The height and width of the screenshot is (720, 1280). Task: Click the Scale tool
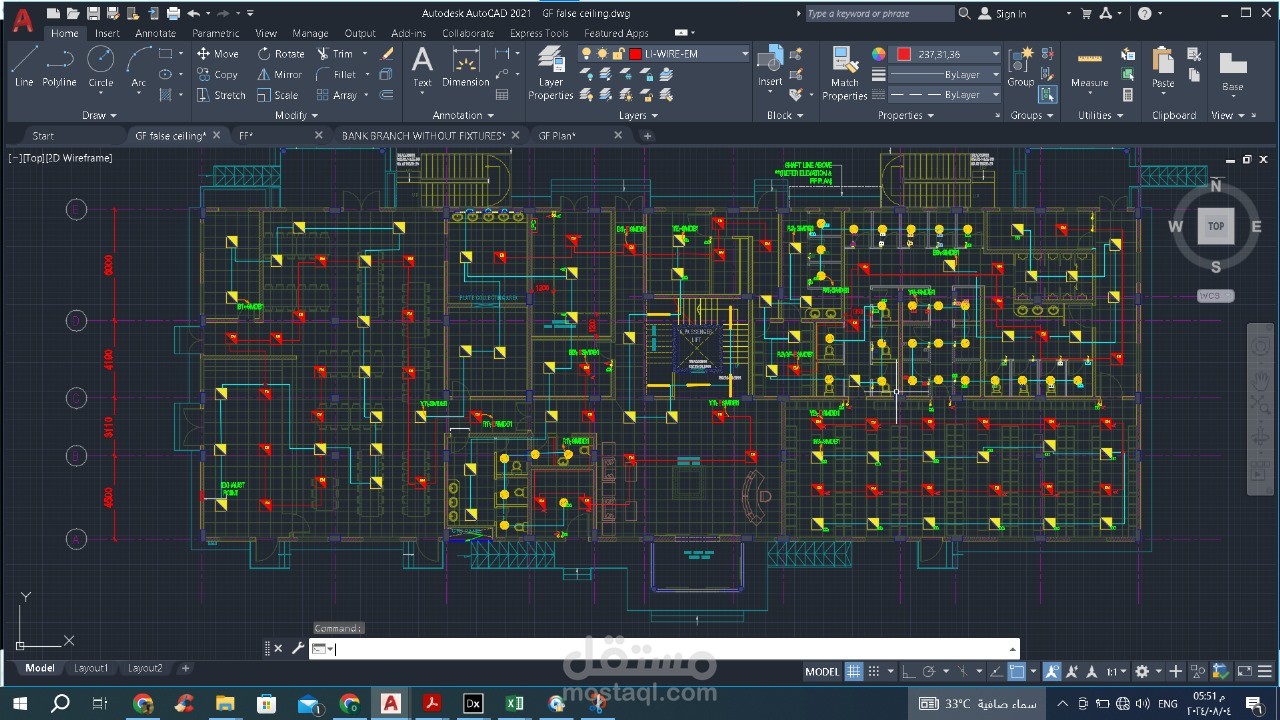278,95
